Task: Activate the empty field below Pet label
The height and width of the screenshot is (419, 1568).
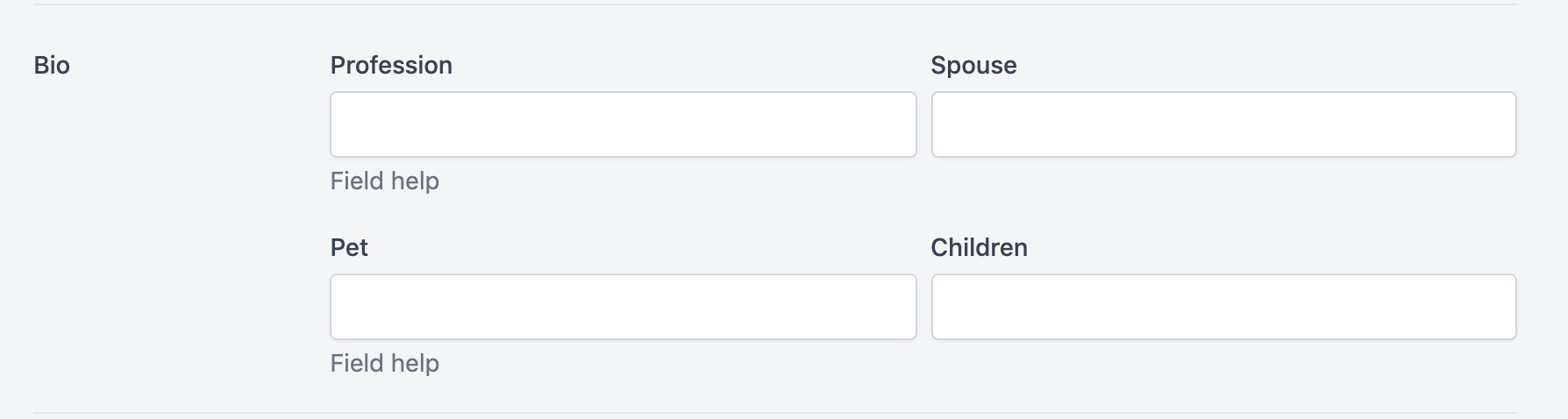Action: 623,307
